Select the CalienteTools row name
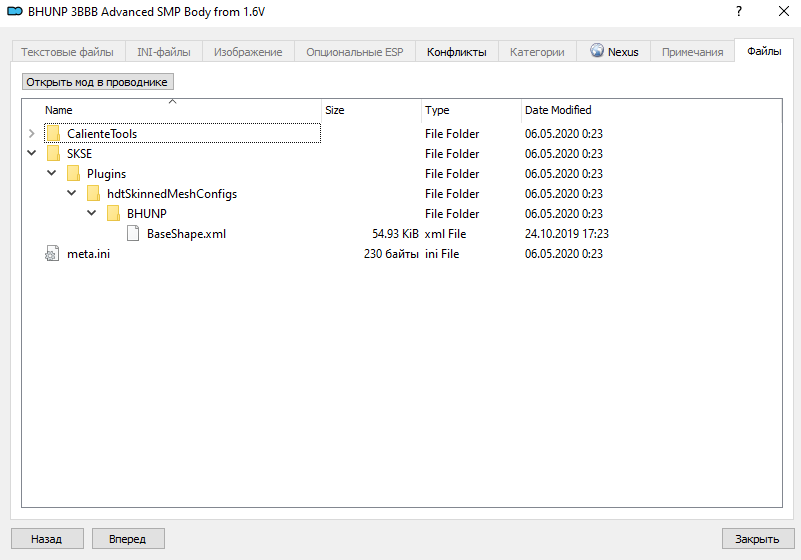The image size is (801, 560). (x=102, y=134)
